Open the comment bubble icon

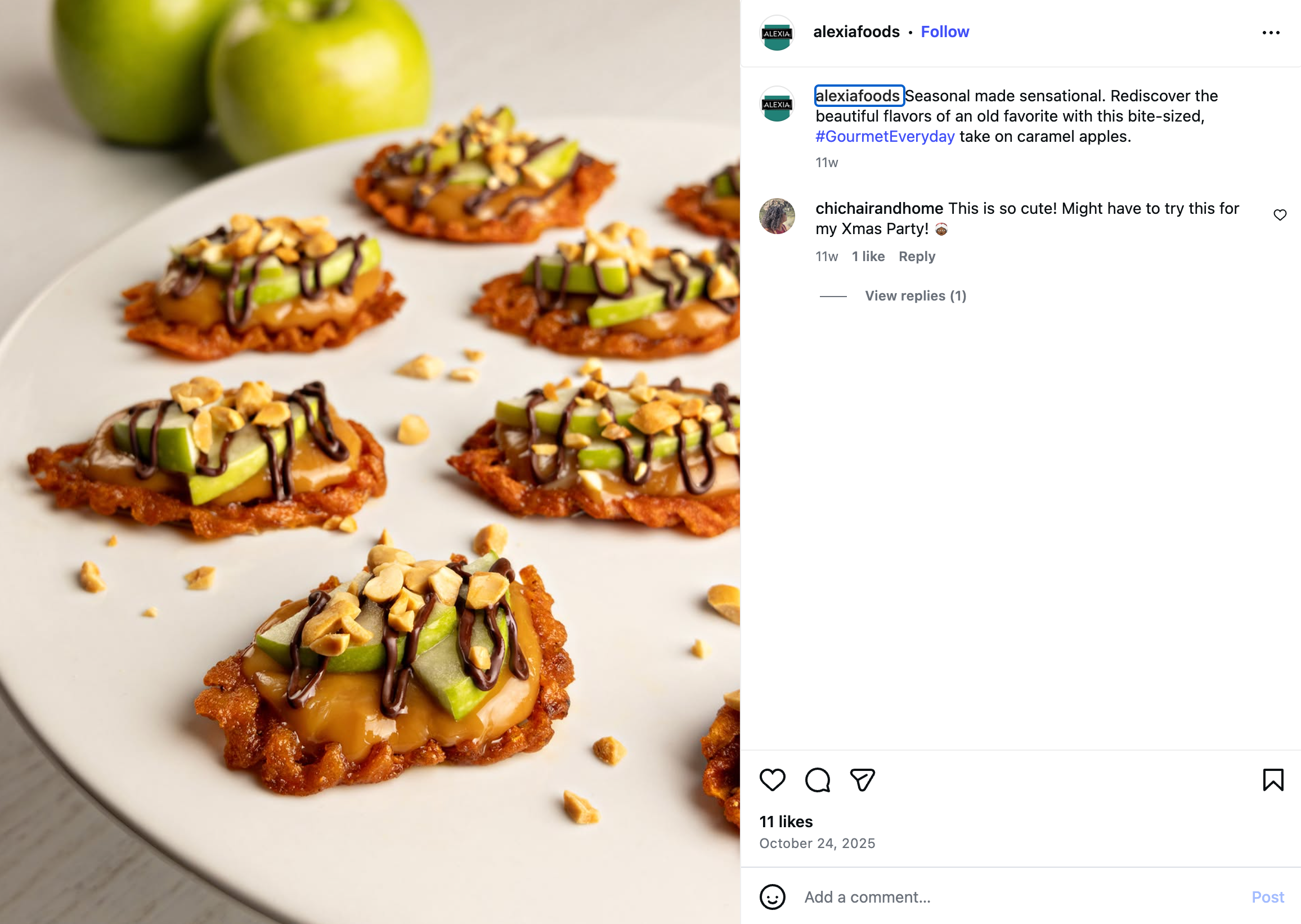[x=817, y=779]
